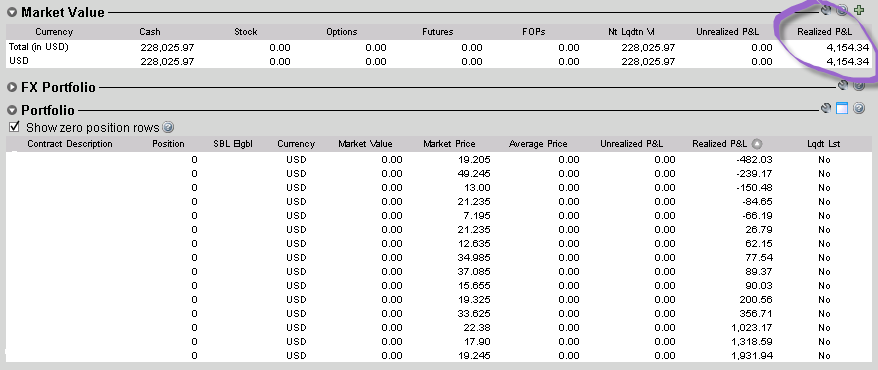Screen dimensions: 878x370
Task: Select the row with Realized P&L -482.03
Action: (439, 160)
